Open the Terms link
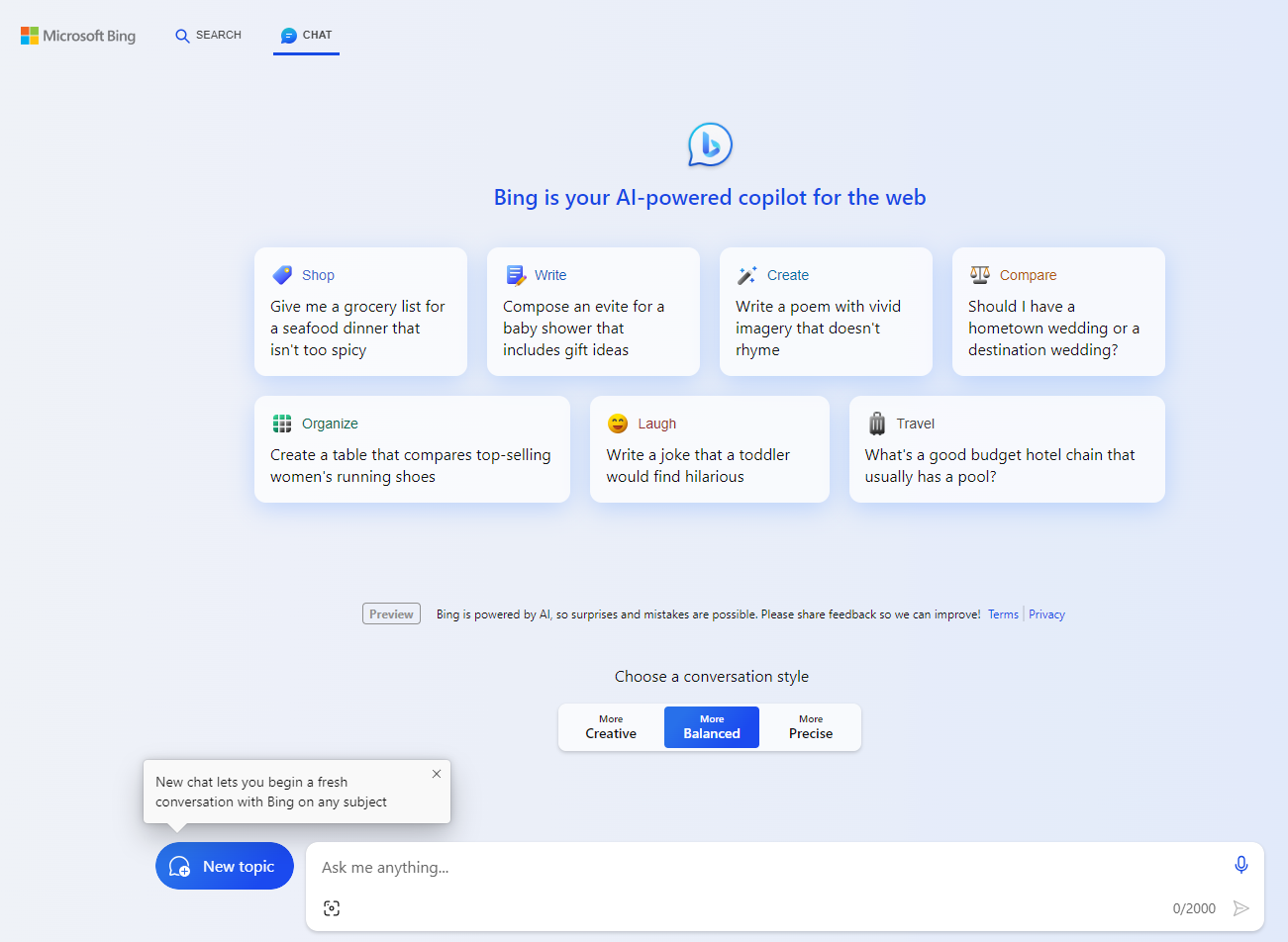Screen dimensions: 1288x942 click(1003, 614)
